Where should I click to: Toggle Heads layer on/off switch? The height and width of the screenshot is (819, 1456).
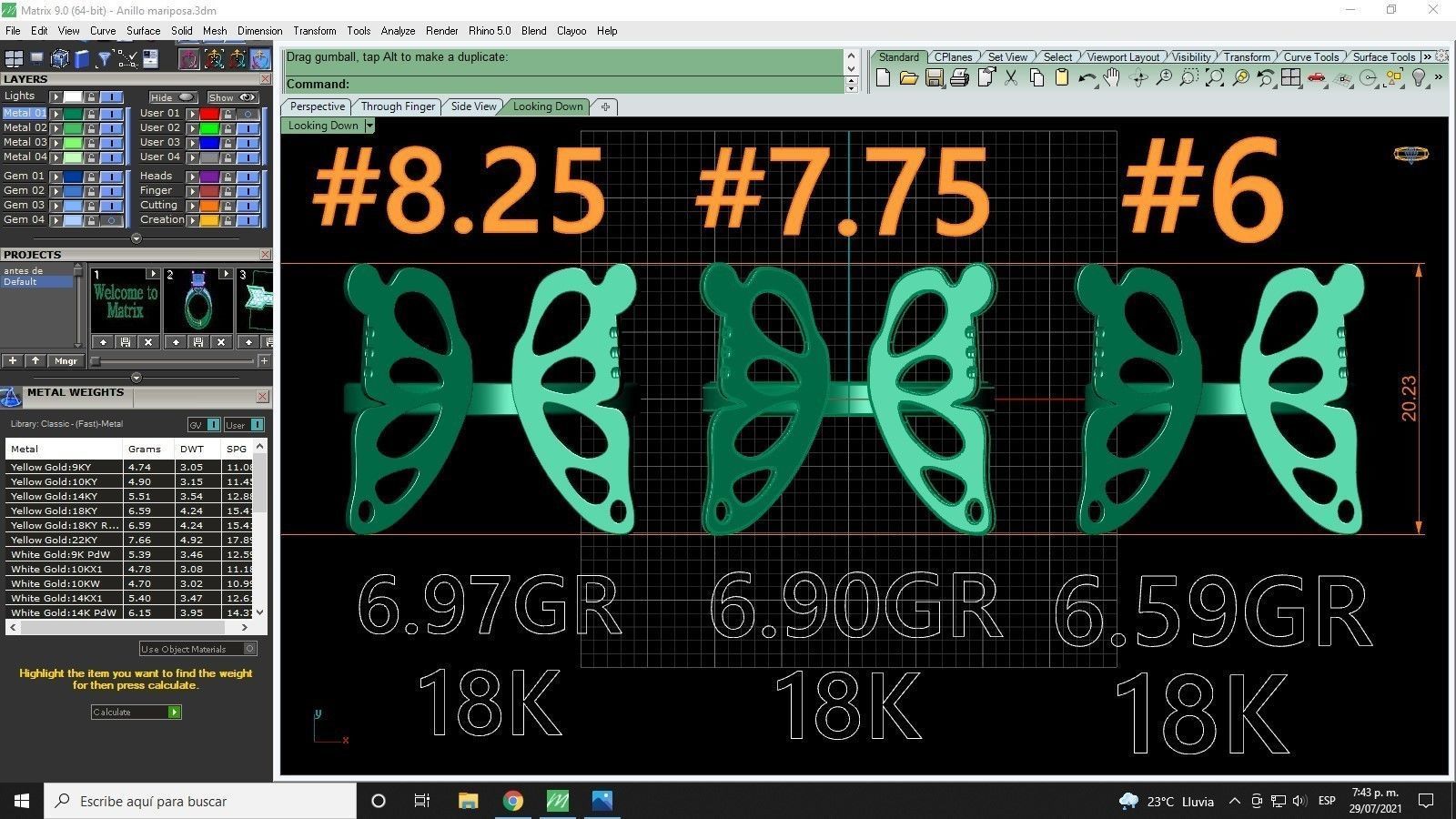pyautogui.click(x=248, y=177)
